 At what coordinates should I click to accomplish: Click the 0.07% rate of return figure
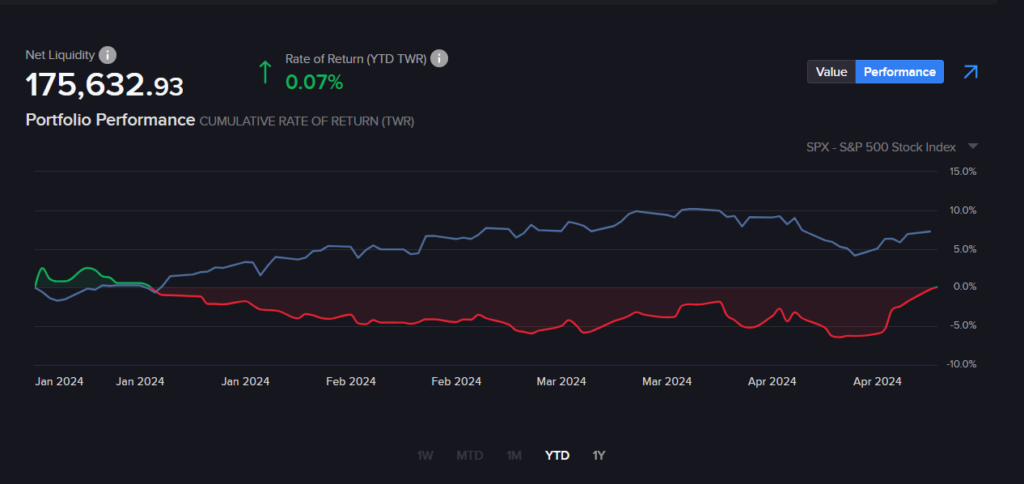[x=314, y=82]
